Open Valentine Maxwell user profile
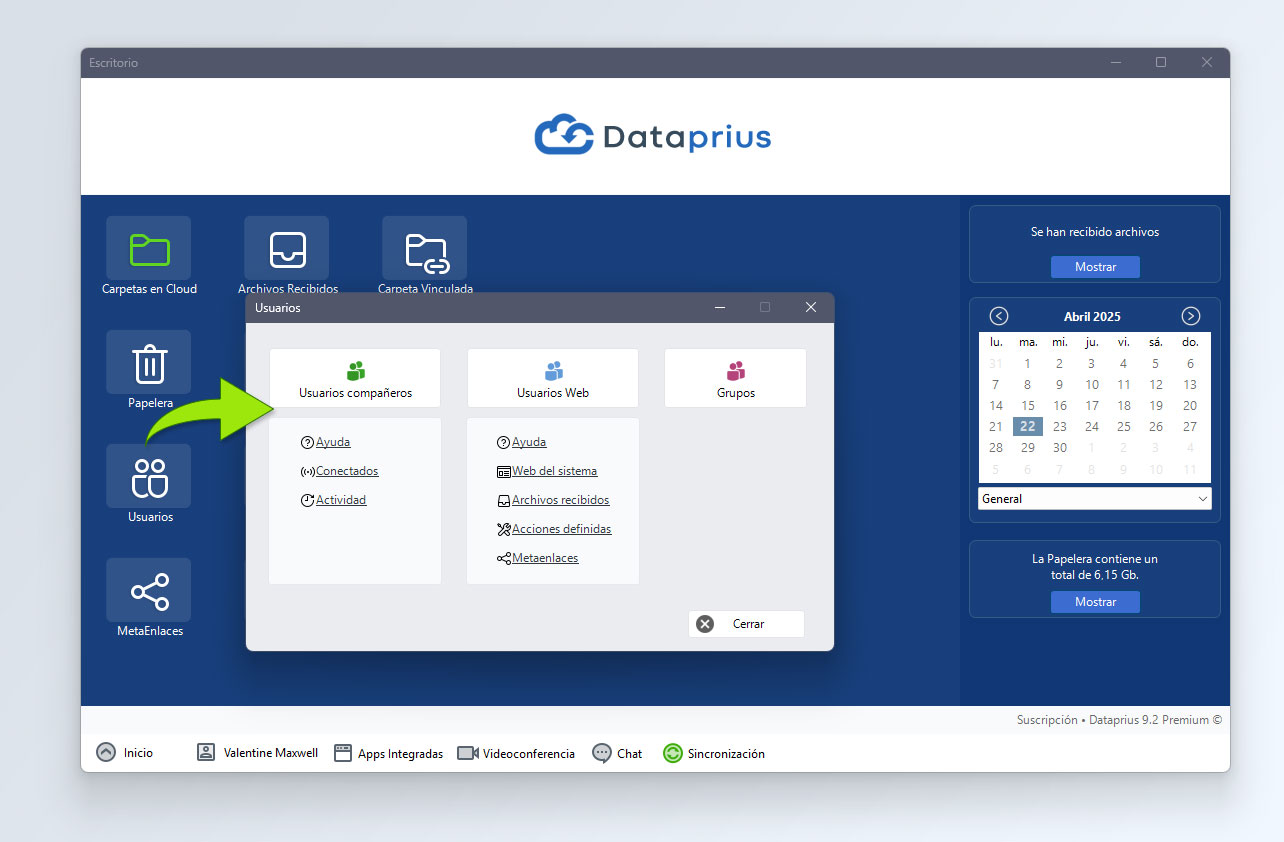The height and width of the screenshot is (842, 1284). [x=257, y=753]
